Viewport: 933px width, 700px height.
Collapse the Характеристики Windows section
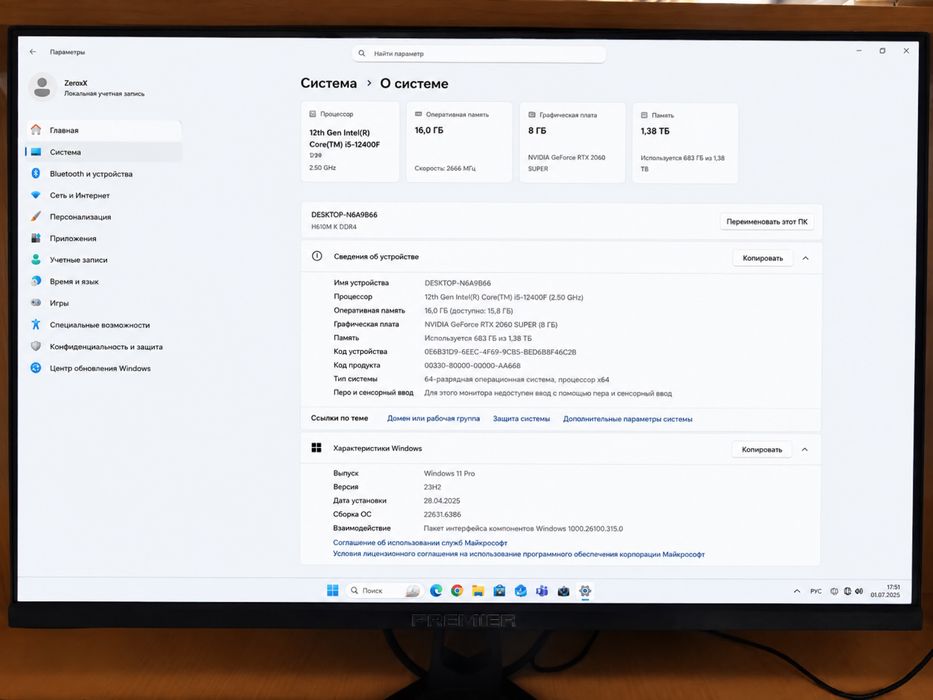pos(804,449)
